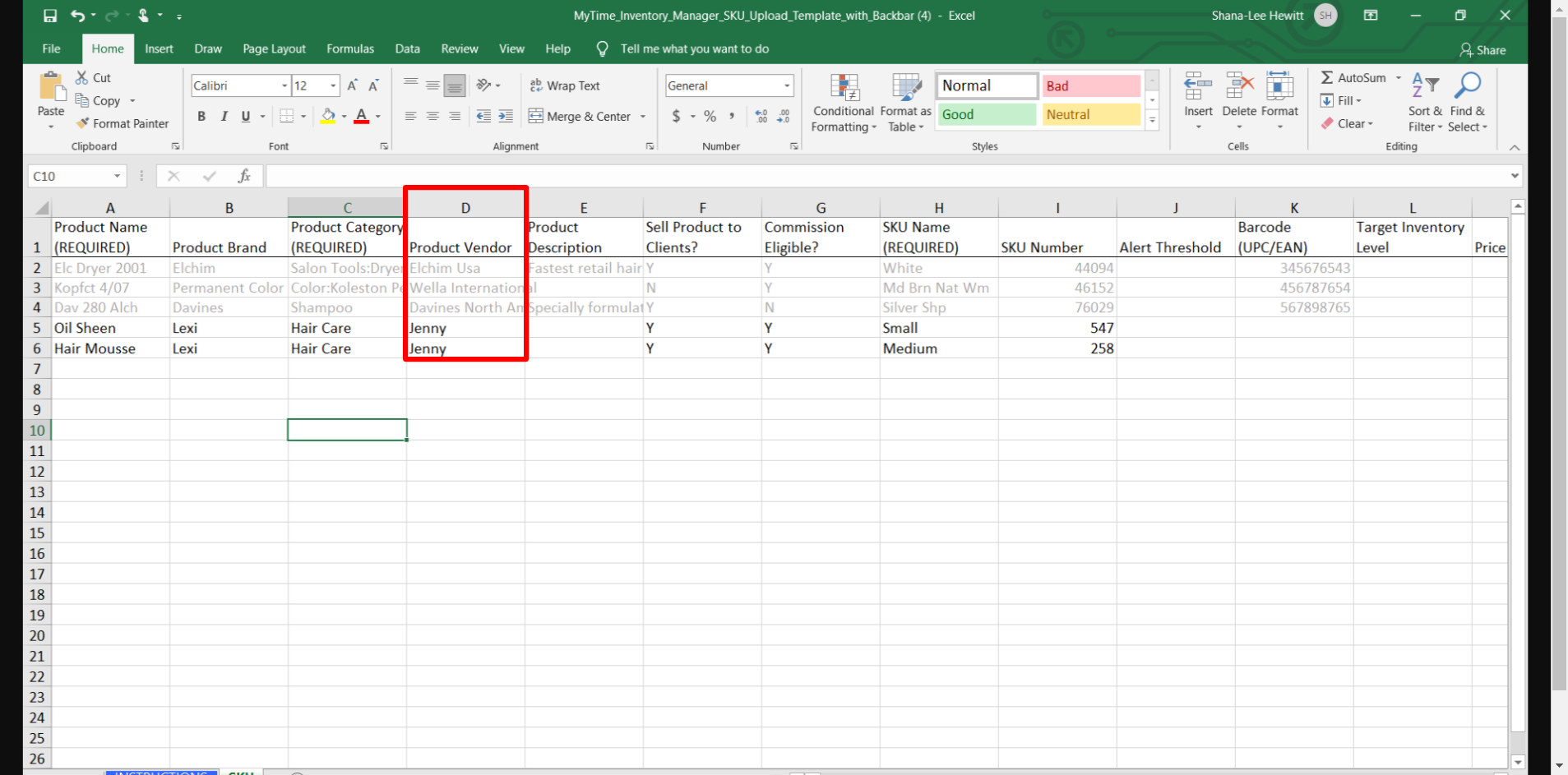Open Conditional Formatting menu
The height and width of the screenshot is (775, 1568).
click(844, 103)
